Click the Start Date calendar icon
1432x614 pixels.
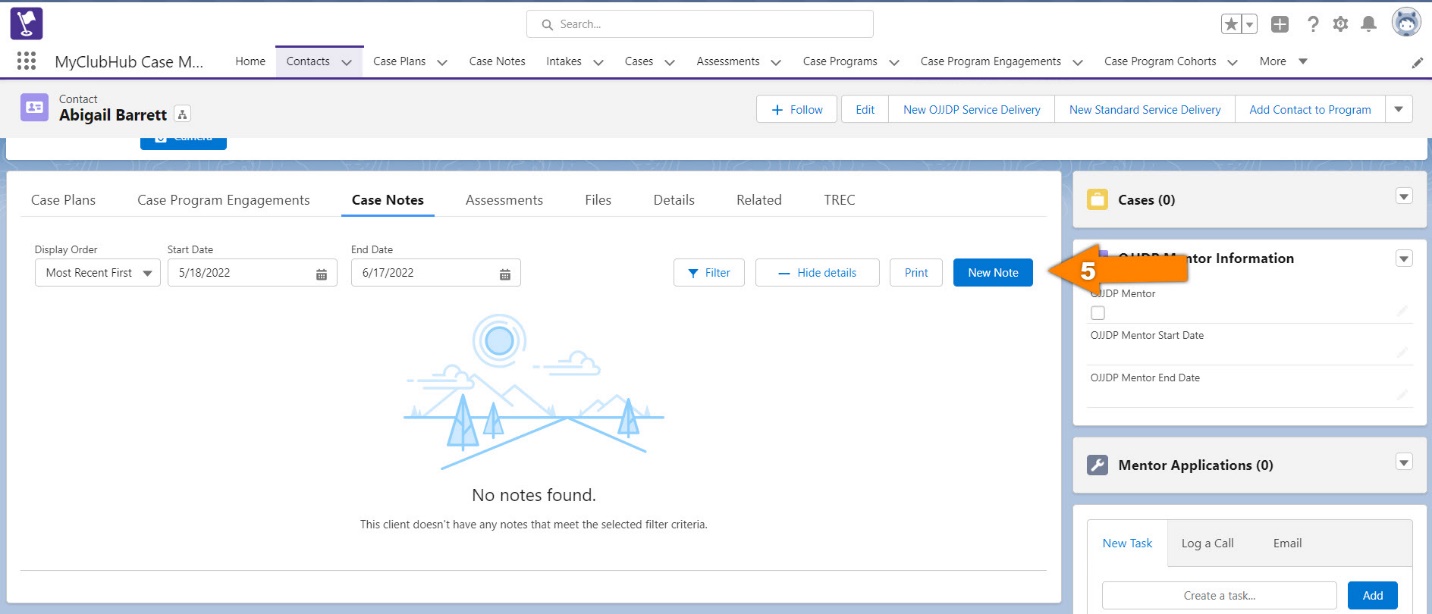(322, 273)
